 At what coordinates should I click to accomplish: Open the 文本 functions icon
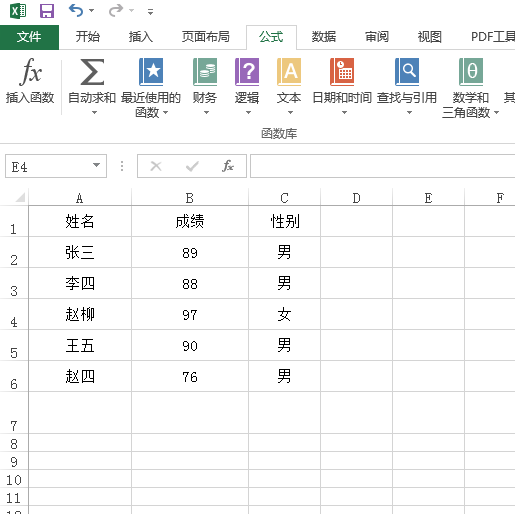[x=289, y=72]
